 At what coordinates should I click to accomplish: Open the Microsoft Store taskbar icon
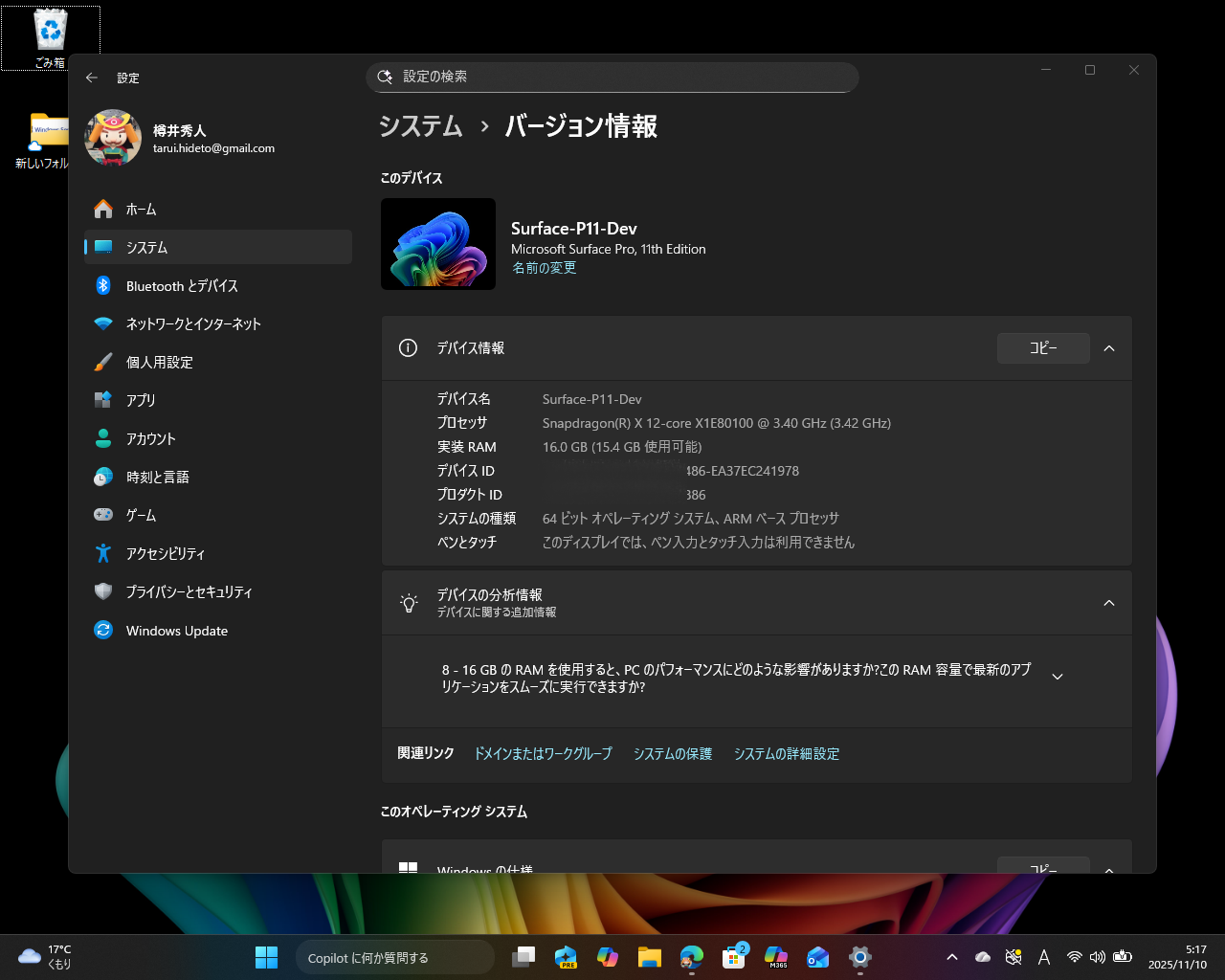click(x=733, y=957)
